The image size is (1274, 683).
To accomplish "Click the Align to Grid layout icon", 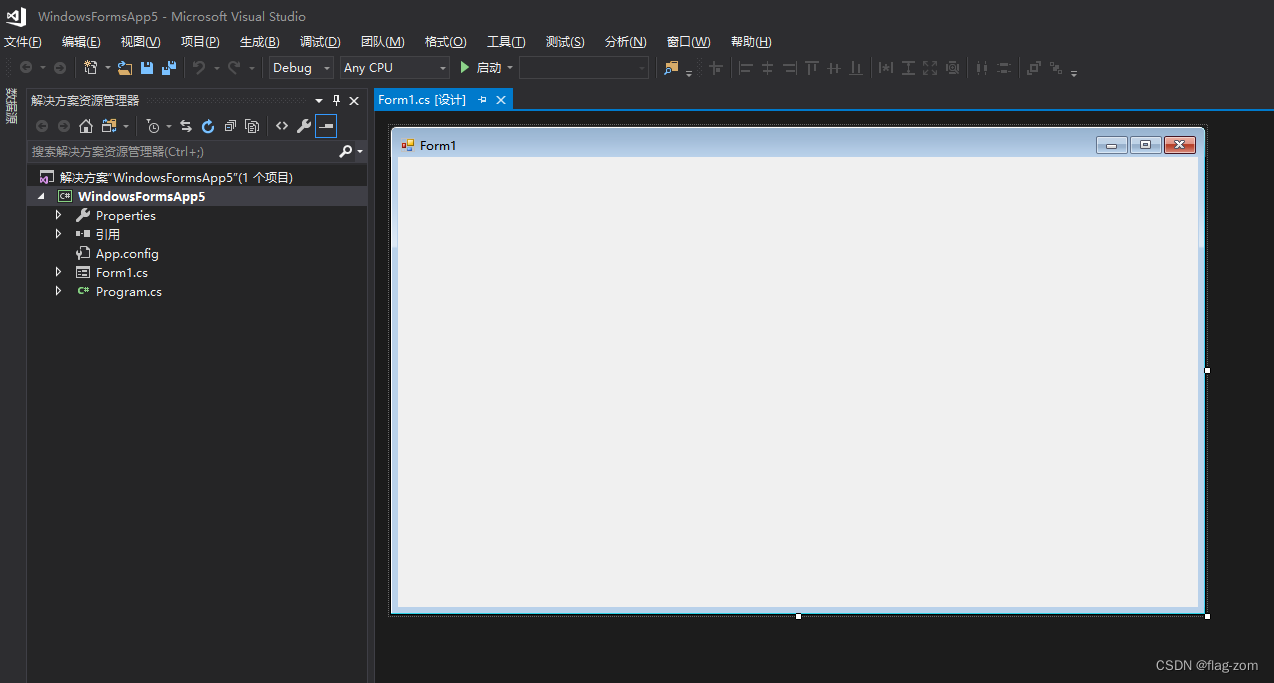I will click(x=715, y=67).
